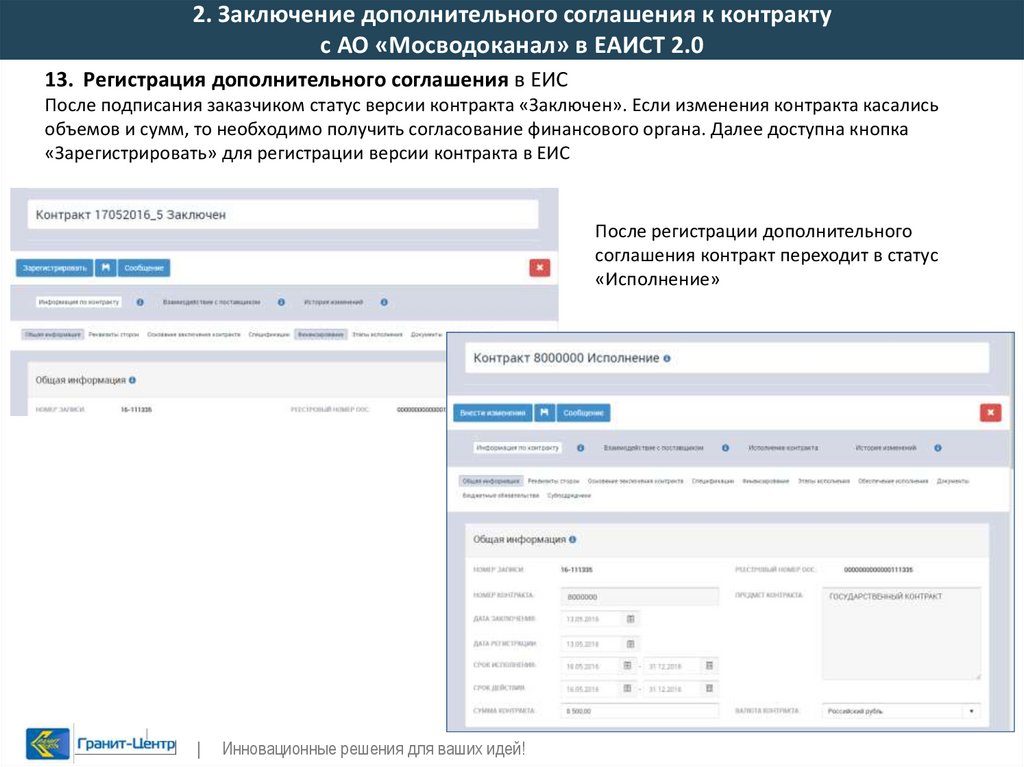Click Предмет контракта text area
The image size is (1024, 767).
pos(901,634)
